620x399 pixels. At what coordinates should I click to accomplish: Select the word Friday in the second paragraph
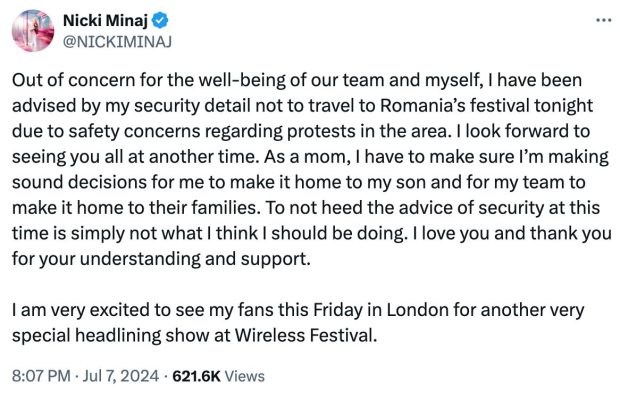click(x=338, y=310)
